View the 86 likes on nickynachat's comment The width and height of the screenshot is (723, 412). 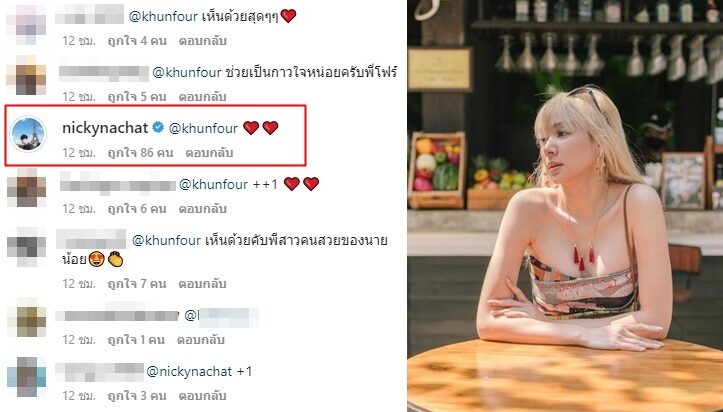(140, 153)
